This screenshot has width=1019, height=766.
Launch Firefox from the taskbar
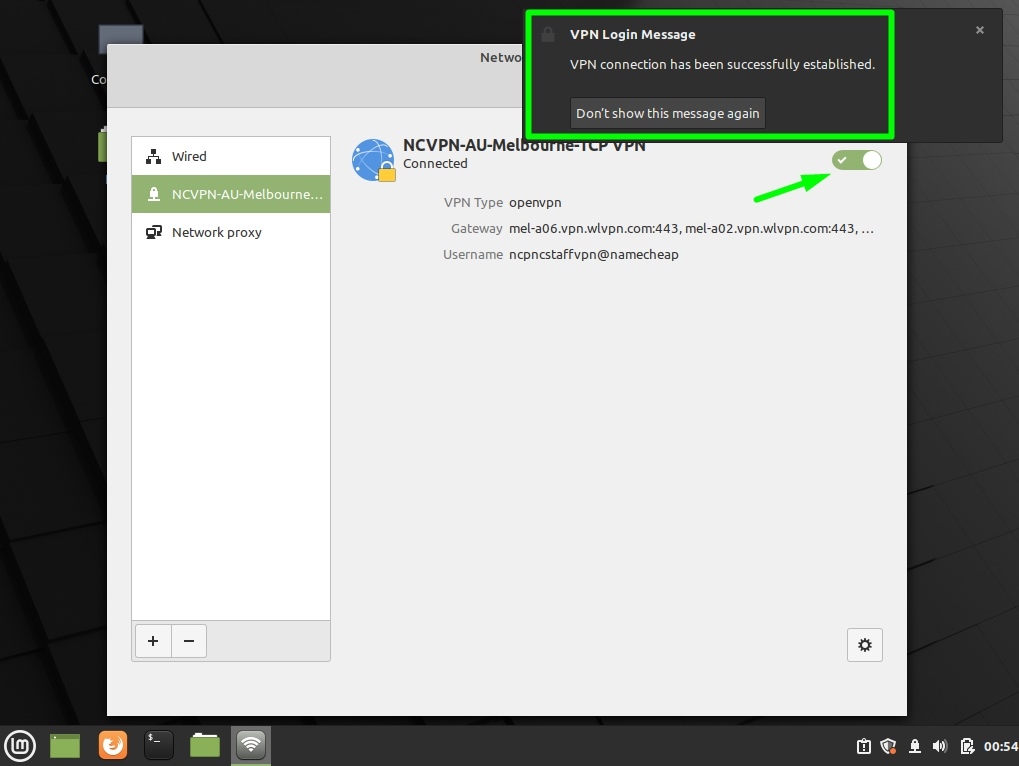point(112,745)
